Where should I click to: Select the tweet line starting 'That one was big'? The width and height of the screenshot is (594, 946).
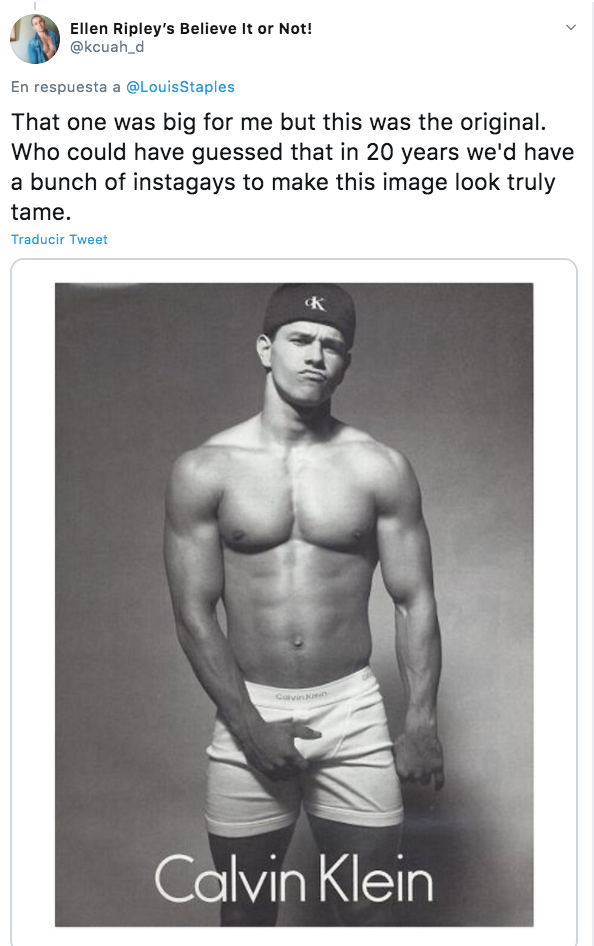(x=279, y=122)
